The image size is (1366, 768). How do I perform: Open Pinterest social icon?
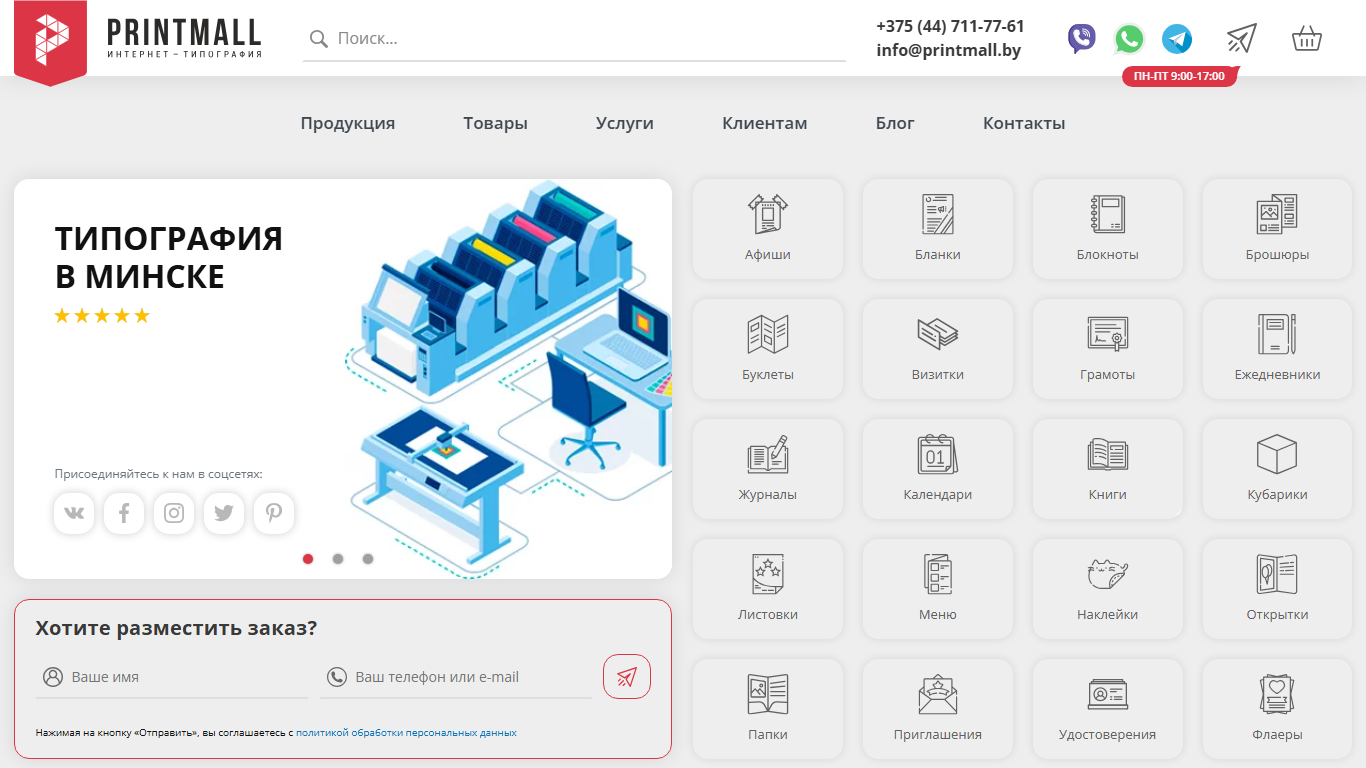click(274, 513)
